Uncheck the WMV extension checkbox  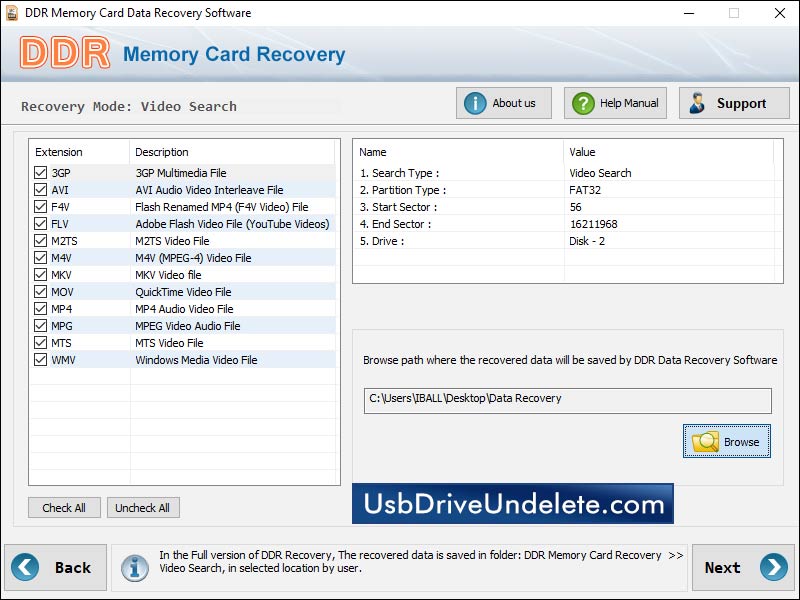pos(40,360)
